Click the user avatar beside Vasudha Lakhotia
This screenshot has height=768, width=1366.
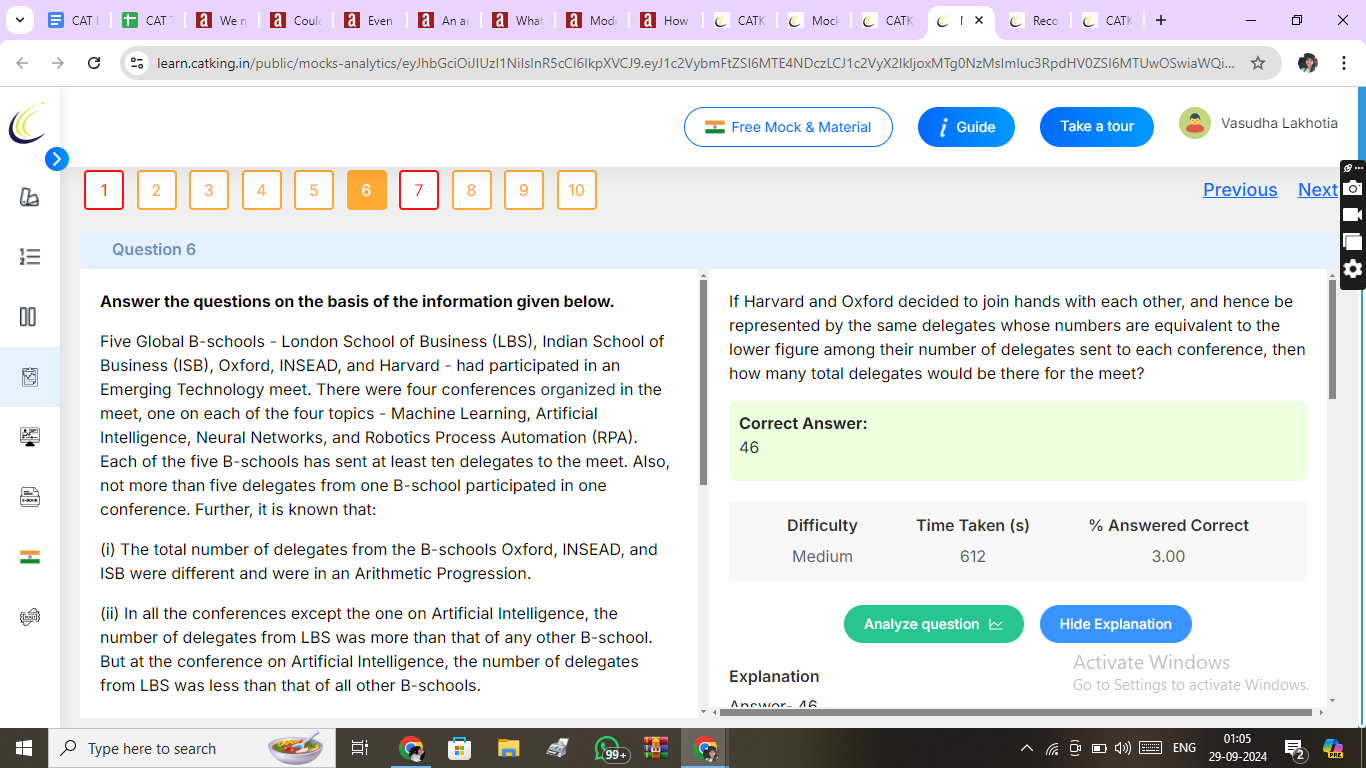[x=1195, y=124]
